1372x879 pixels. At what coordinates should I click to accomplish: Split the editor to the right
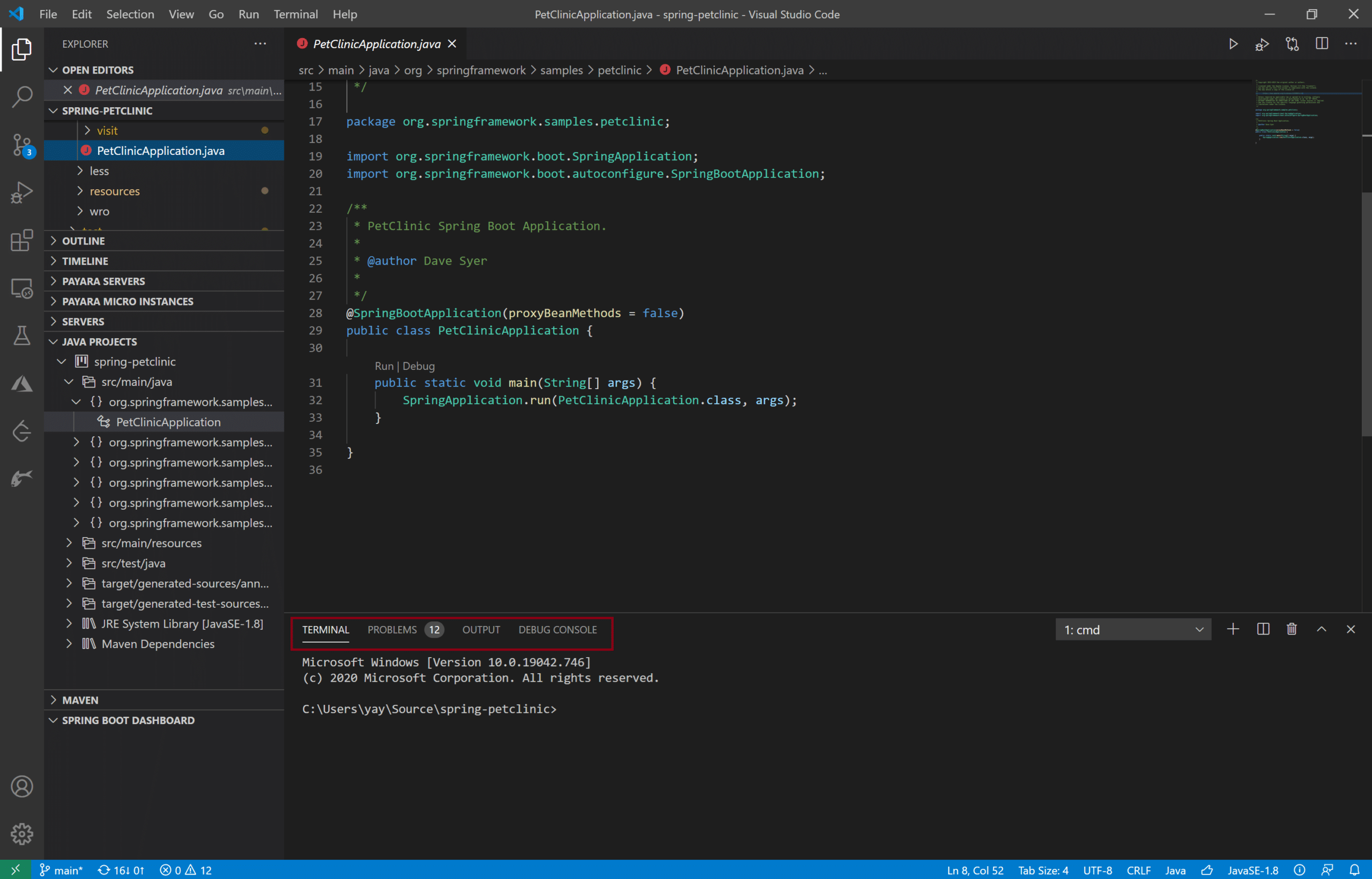[1322, 44]
